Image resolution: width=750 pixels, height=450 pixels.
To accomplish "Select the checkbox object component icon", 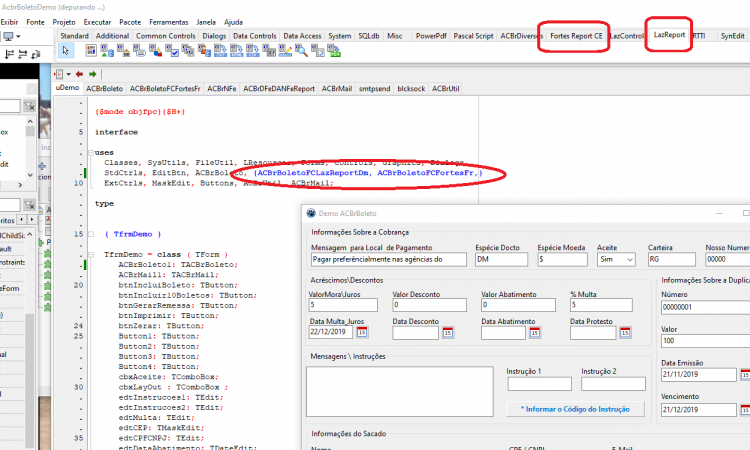I will coord(172,50).
